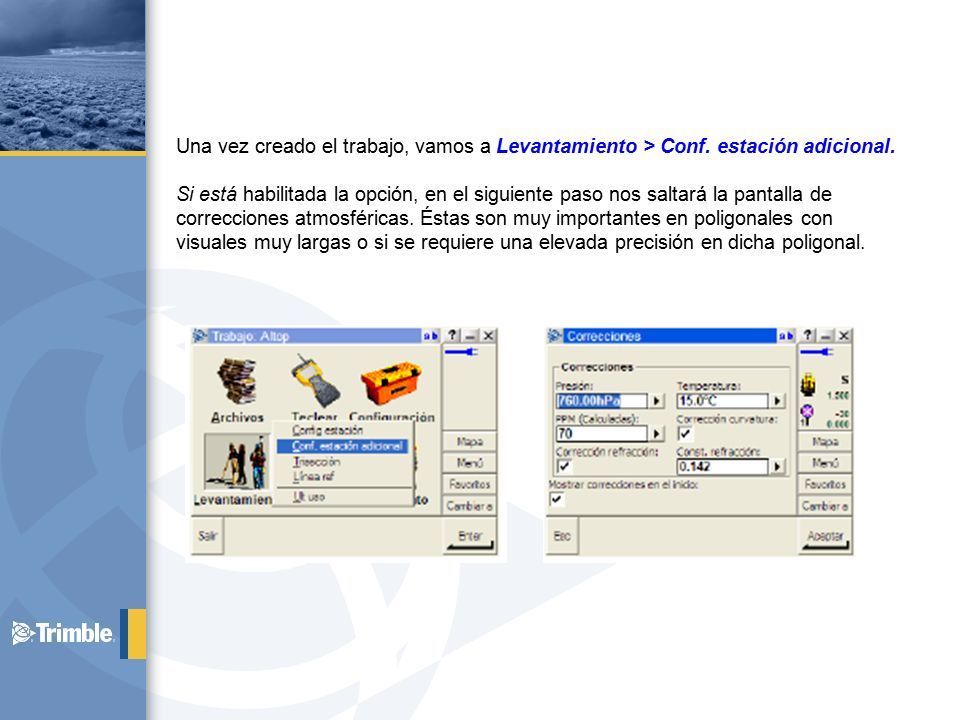Click Menú button in Trabajo window
960x720 pixels.
(469, 463)
